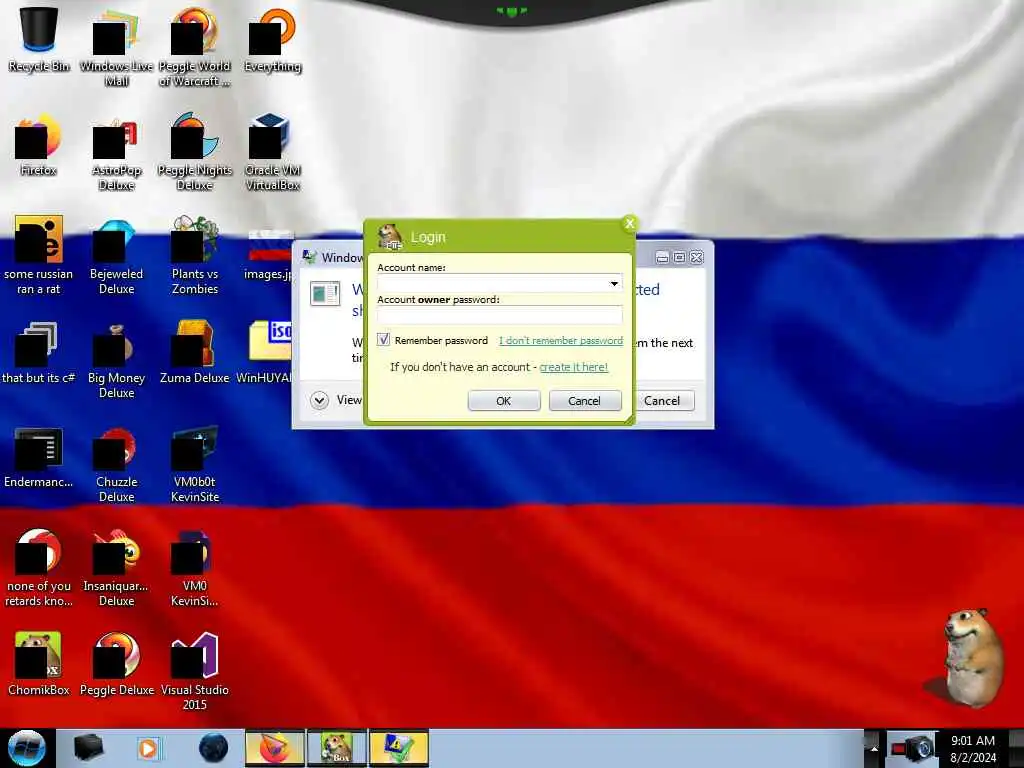Open the Firefox desktop shortcut
This screenshot has width=1024, height=768.
pos(39,144)
